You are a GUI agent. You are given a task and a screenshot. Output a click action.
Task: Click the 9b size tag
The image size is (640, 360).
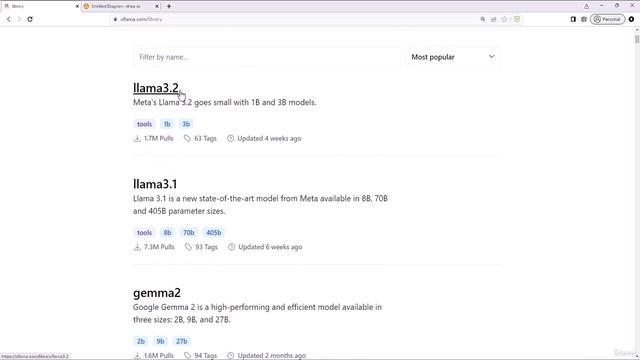pyautogui.click(x=160, y=341)
